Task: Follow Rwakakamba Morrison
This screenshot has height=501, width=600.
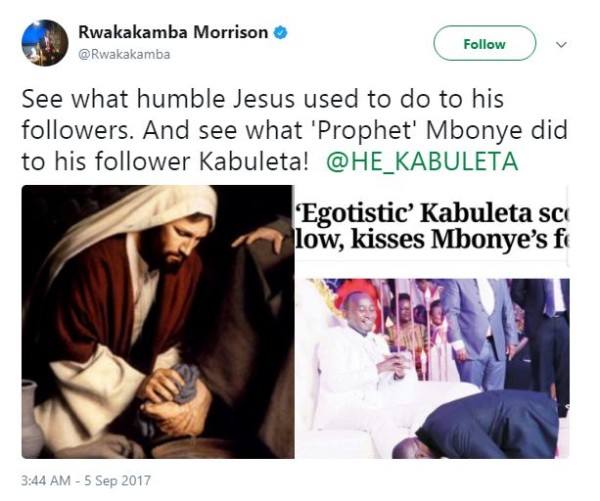Action: point(484,44)
